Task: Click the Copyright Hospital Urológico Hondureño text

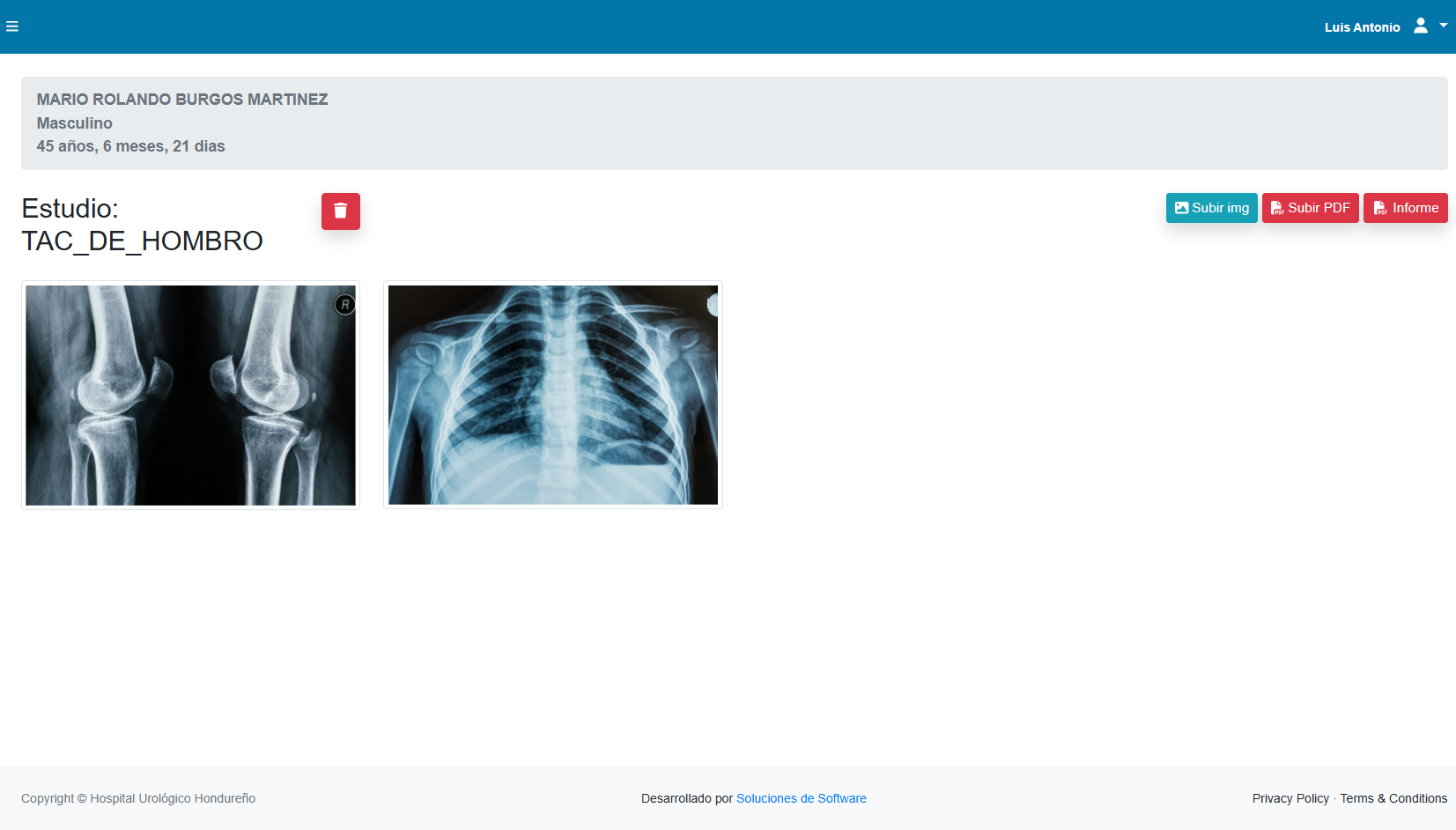Action: point(138,798)
